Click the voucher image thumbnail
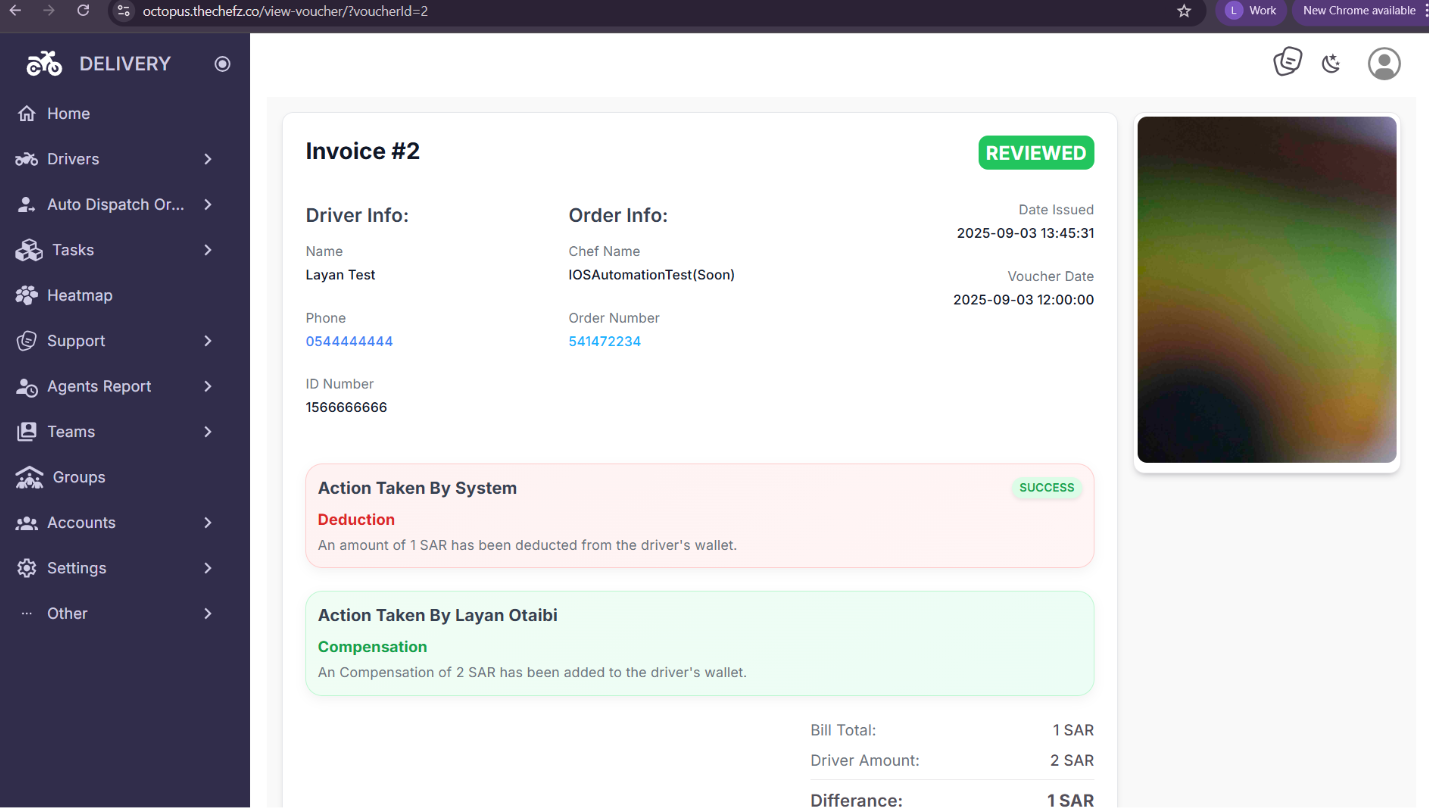This screenshot has height=808, width=1429. coord(1266,290)
